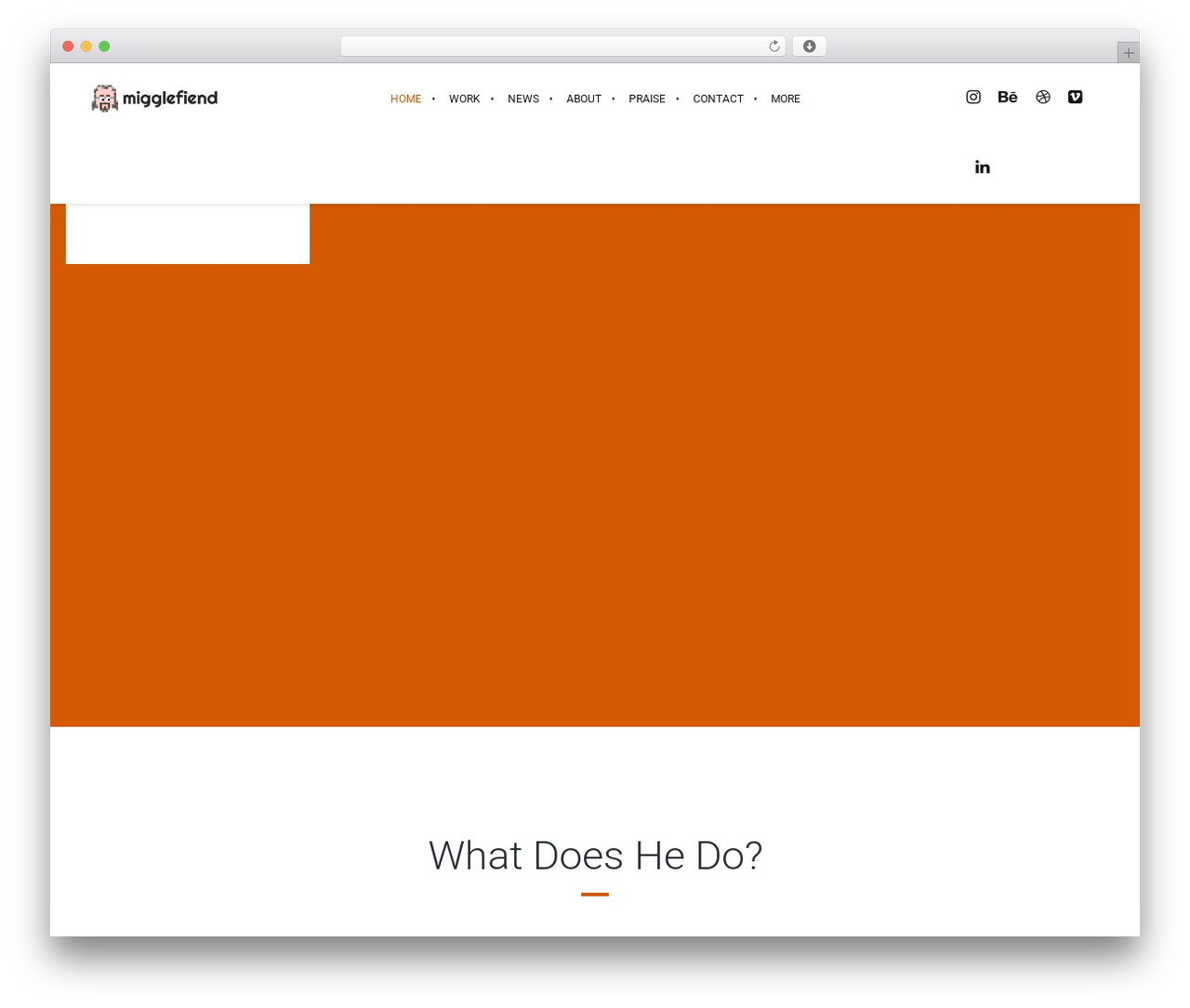Open the LinkedIn social icon
Screen dimensions: 1190x1008
point(983,167)
